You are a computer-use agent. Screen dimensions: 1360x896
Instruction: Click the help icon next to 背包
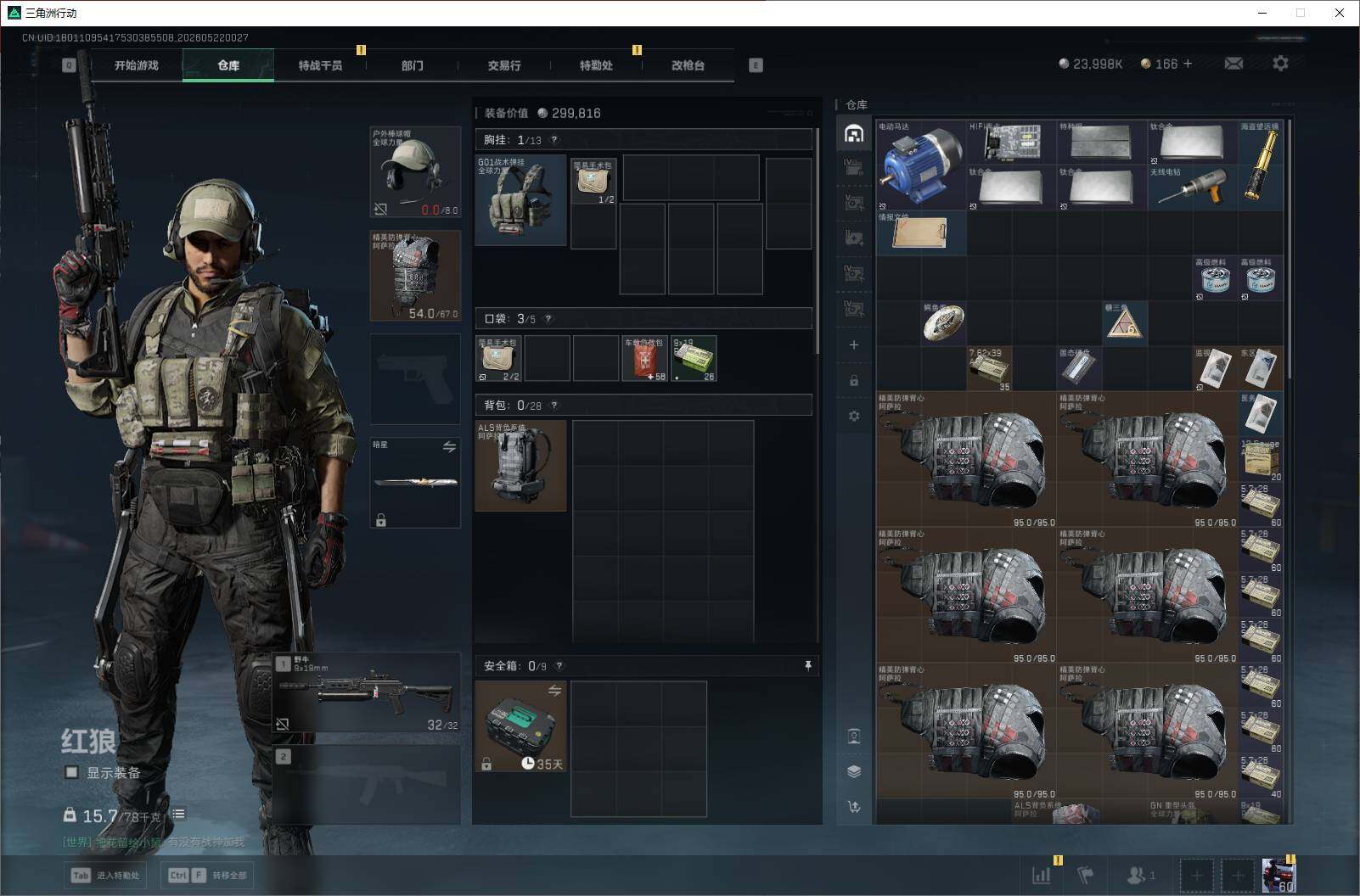[554, 406]
